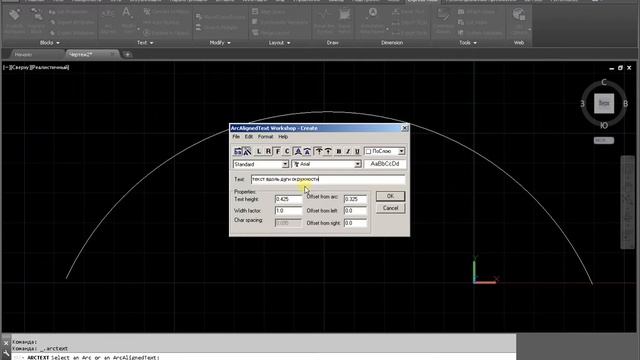Image resolution: width=640 pixels, height=360 pixels.
Task: Close the ArcAlignedText Workshop dialog
Action: pos(404,128)
